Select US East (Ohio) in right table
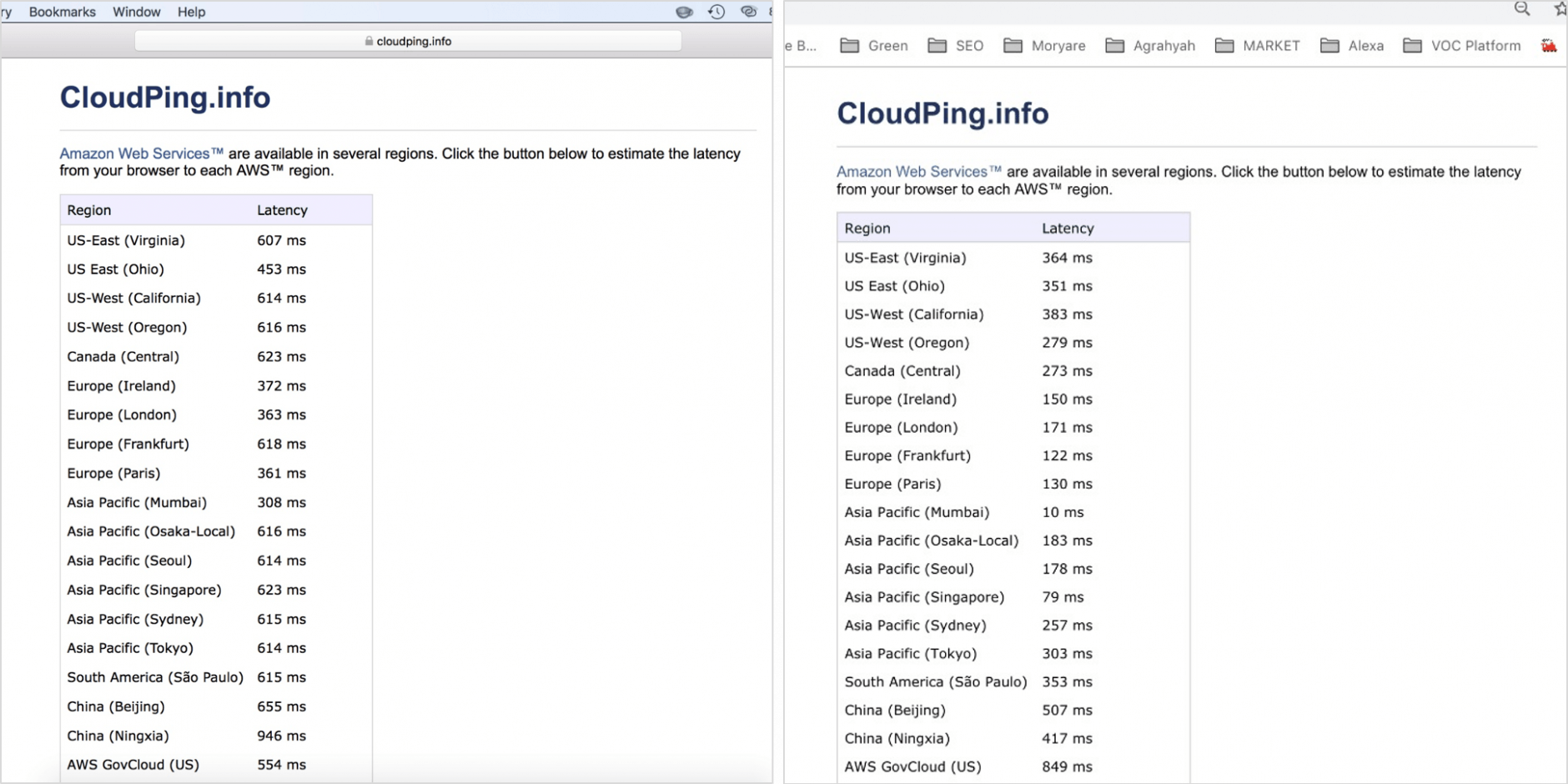Image resolution: width=1568 pixels, height=784 pixels. tap(894, 286)
